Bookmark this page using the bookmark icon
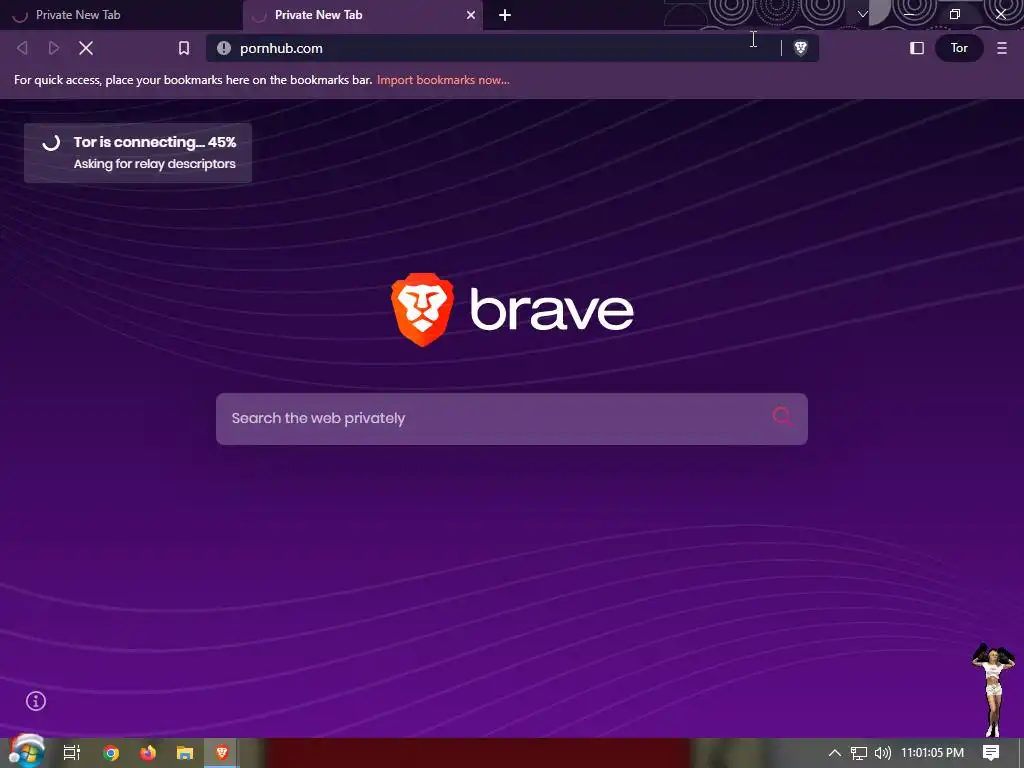The width and height of the screenshot is (1024, 768). [x=184, y=48]
